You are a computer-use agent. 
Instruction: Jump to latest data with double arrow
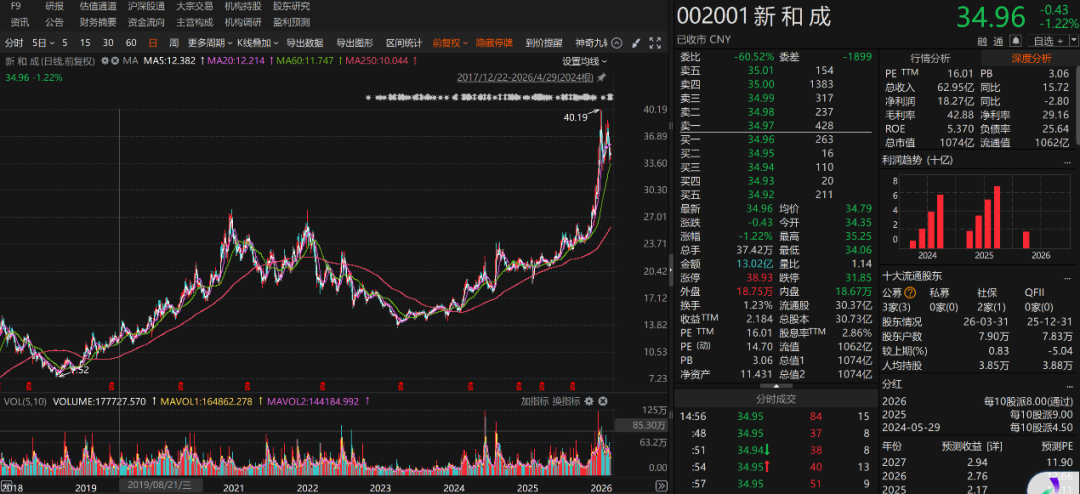(660, 485)
